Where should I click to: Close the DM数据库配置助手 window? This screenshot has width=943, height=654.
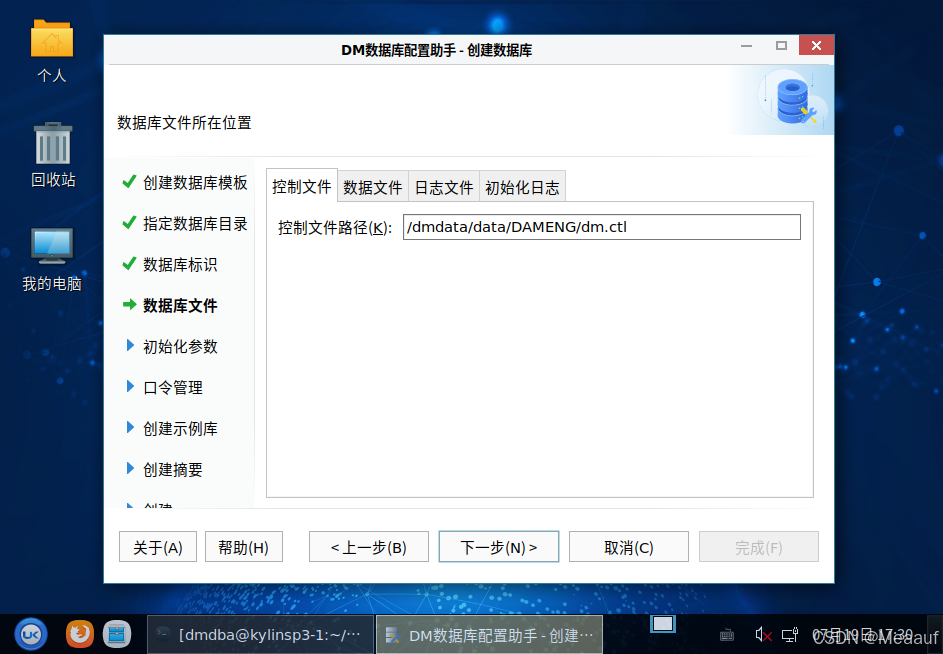click(x=816, y=45)
